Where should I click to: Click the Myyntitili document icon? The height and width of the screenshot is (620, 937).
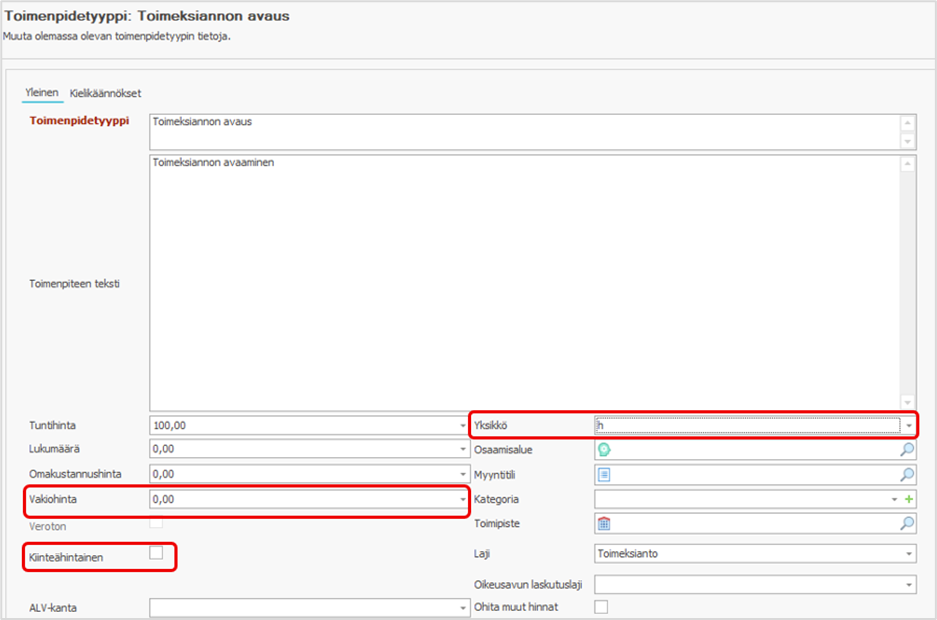(604, 475)
